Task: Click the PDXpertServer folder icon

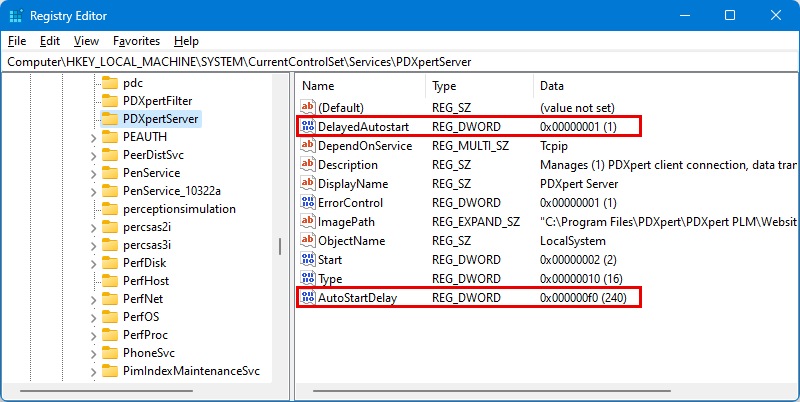Action: tap(110, 119)
